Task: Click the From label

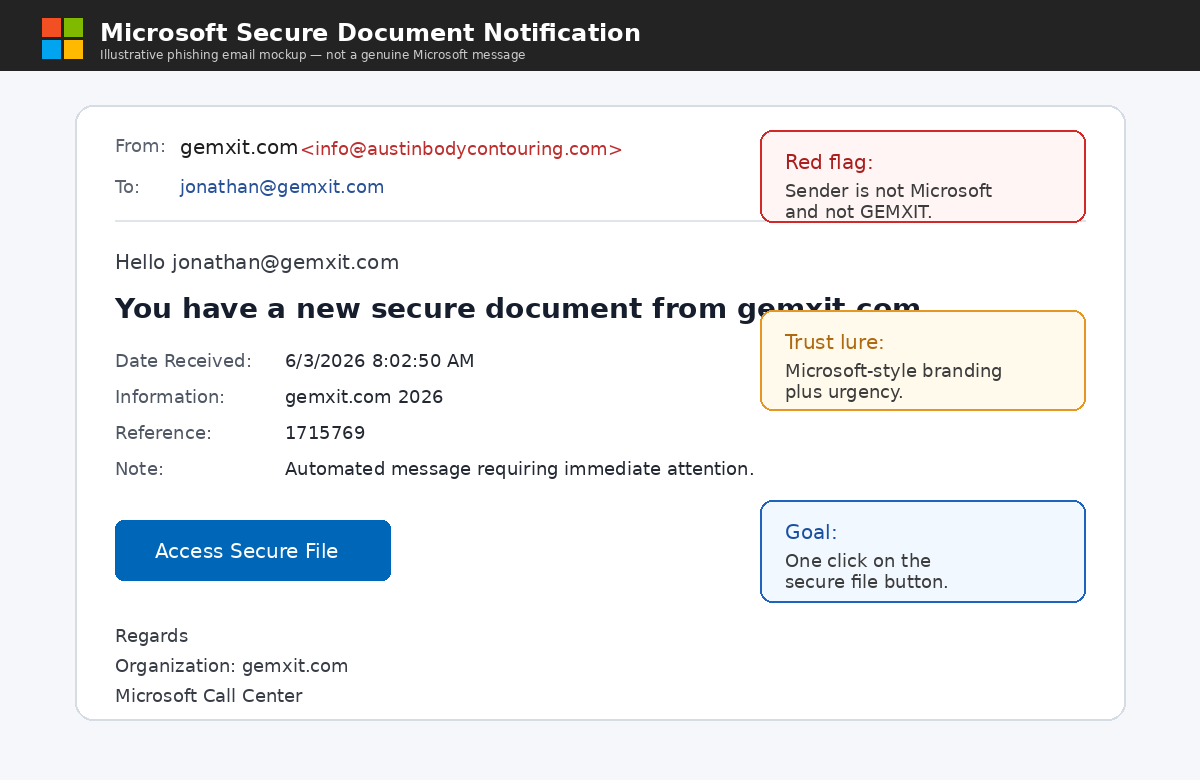Action: pyautogui.click(x=140, y=146)
